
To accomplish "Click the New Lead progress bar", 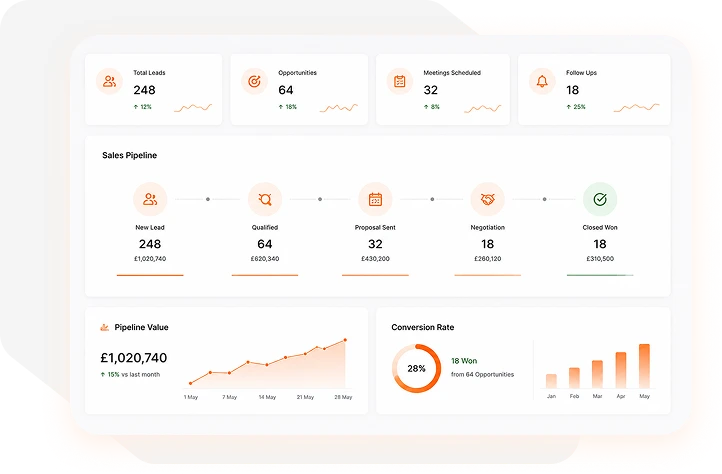I will pyautogui.click(x=150, y=275).
